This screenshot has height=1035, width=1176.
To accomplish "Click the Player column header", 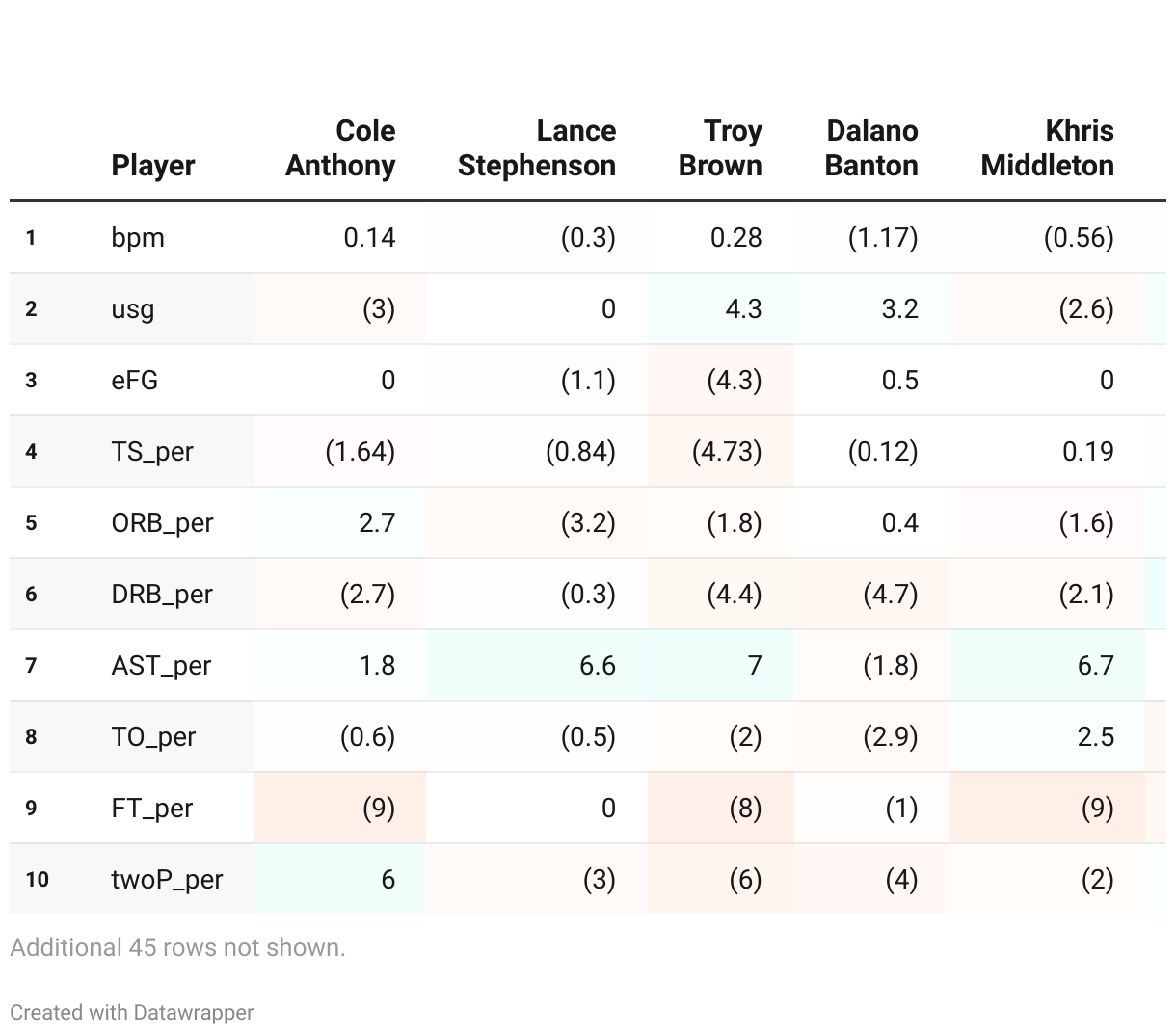I will pyautogui.click(x=153, y=165).
